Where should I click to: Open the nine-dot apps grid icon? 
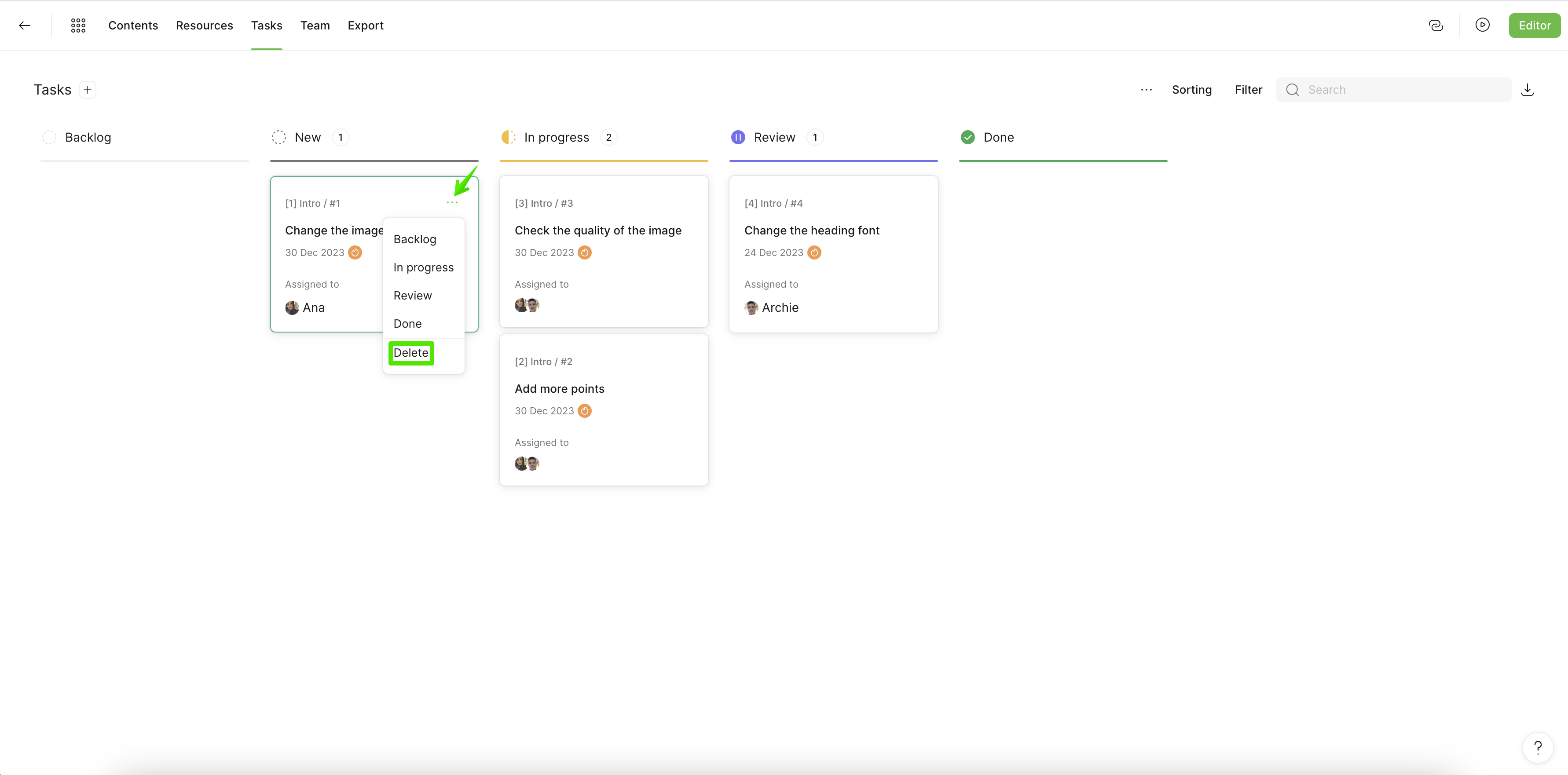tap(78, 26)
